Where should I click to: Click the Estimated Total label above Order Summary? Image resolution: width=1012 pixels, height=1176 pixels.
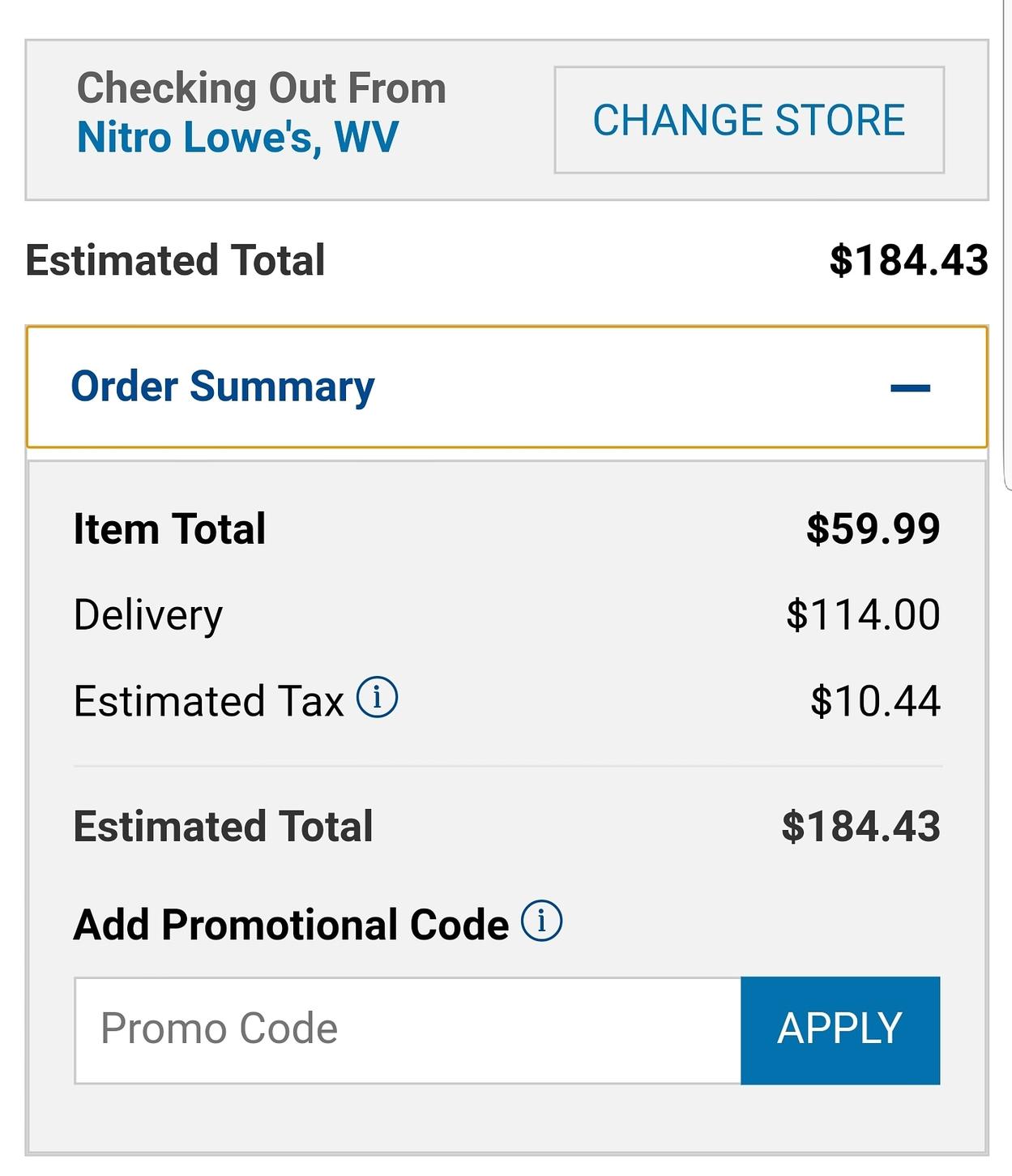point(175,260)
